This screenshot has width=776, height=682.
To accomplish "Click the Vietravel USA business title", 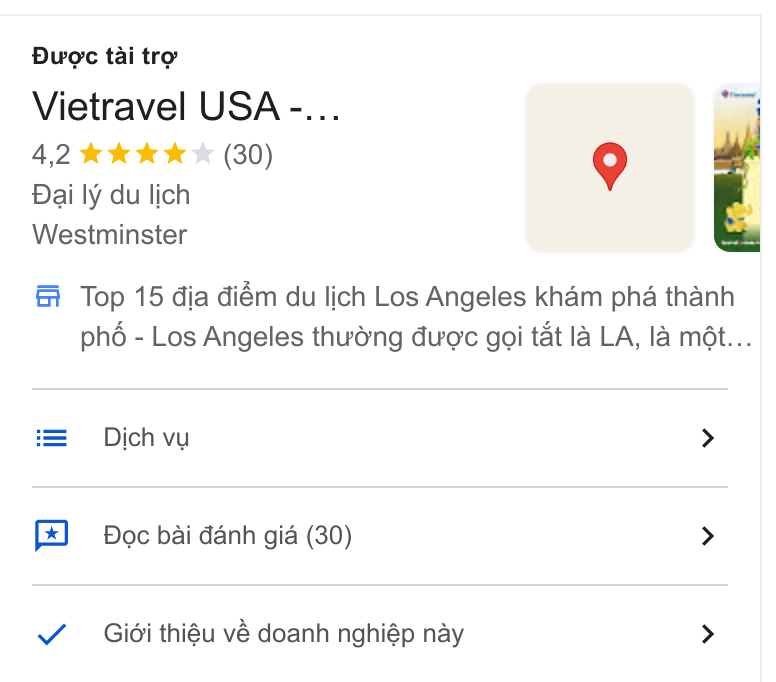I will [x=186, y=106].
